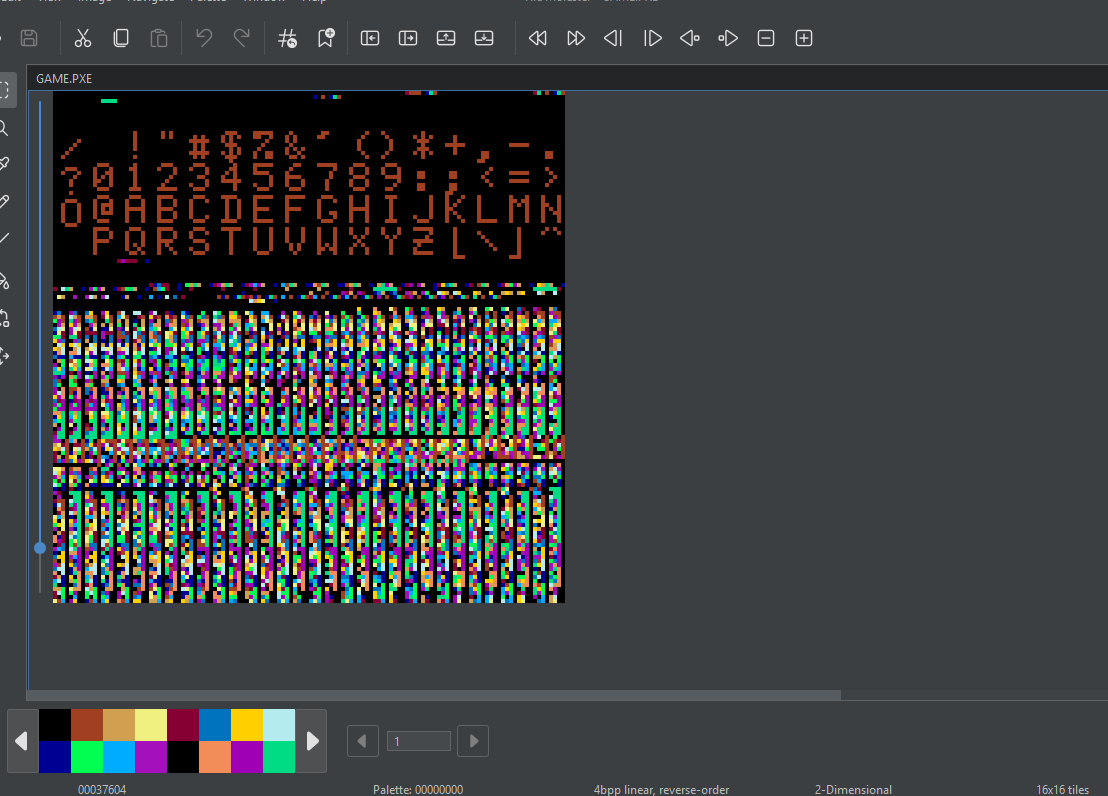Select the Brush pencil tool
The image size is (1108, 796).
tap(5, 201)
